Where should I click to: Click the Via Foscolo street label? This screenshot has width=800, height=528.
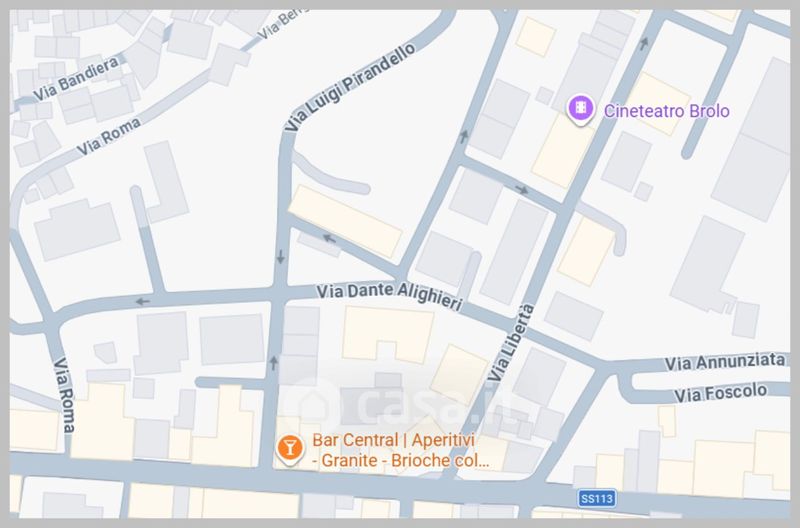(720, 393)
